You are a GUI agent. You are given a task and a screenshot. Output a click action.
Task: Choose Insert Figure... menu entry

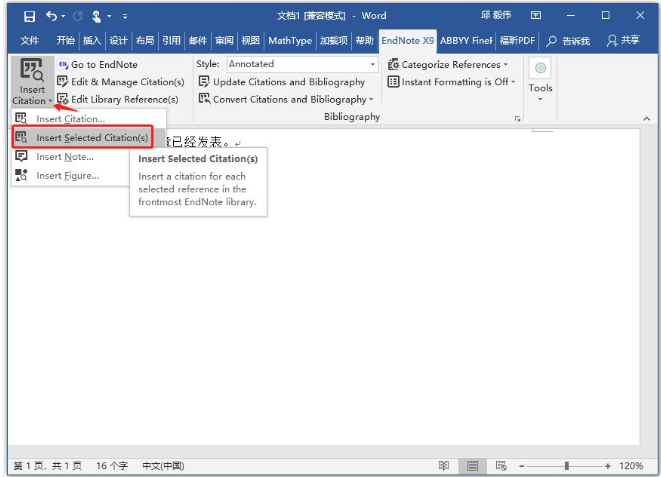72,176
